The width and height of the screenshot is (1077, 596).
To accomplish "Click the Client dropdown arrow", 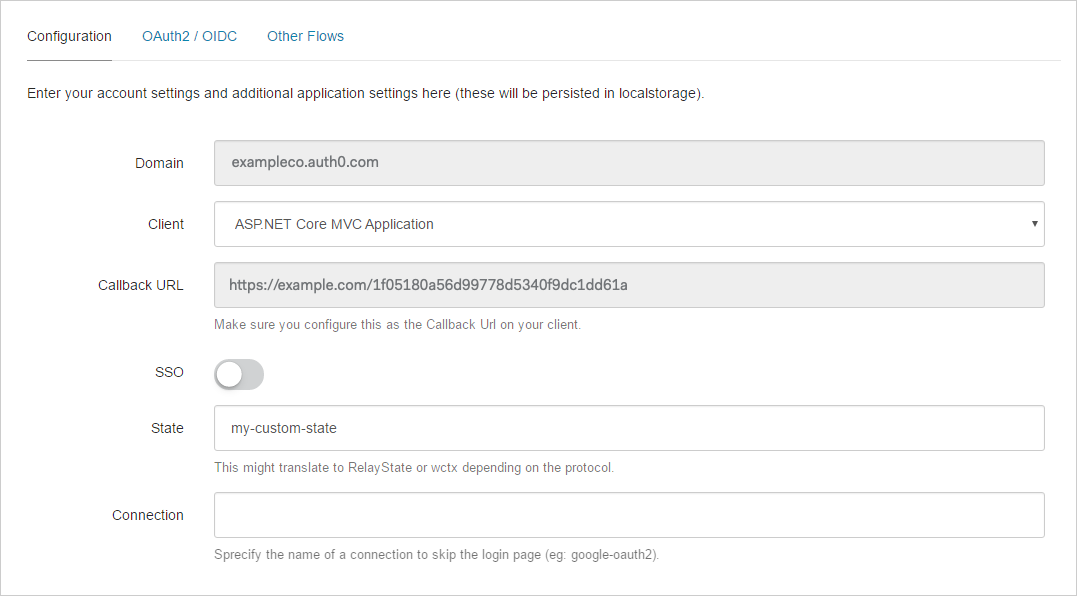I will pos(1034,224).
